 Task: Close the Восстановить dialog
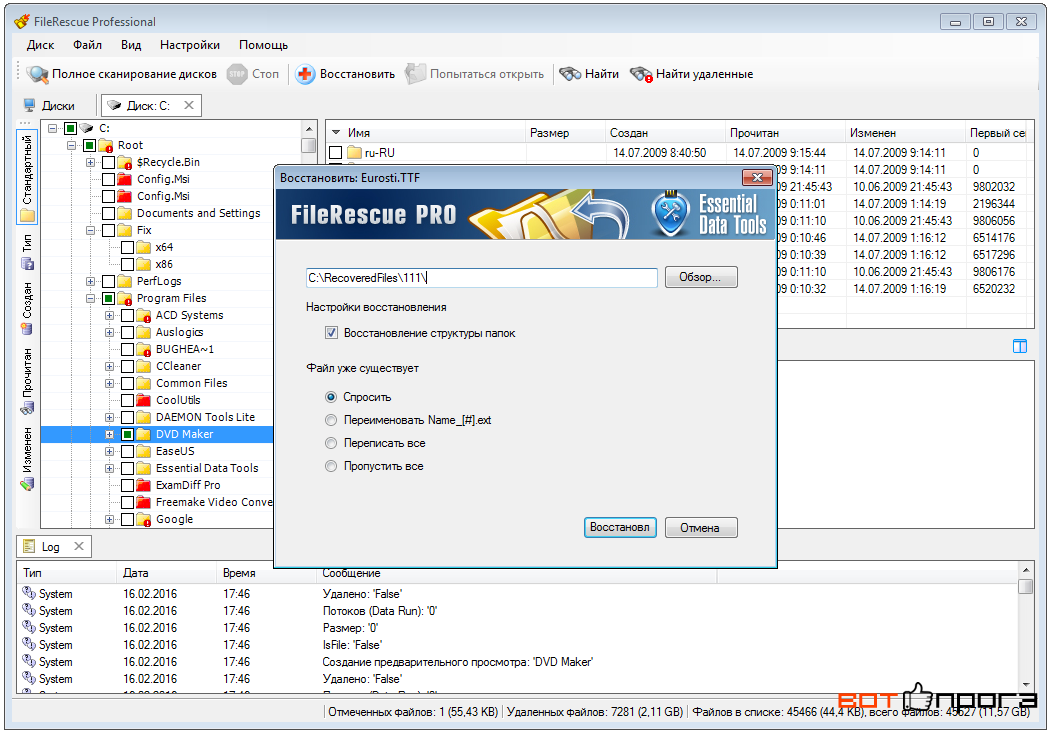coord(757,177)
